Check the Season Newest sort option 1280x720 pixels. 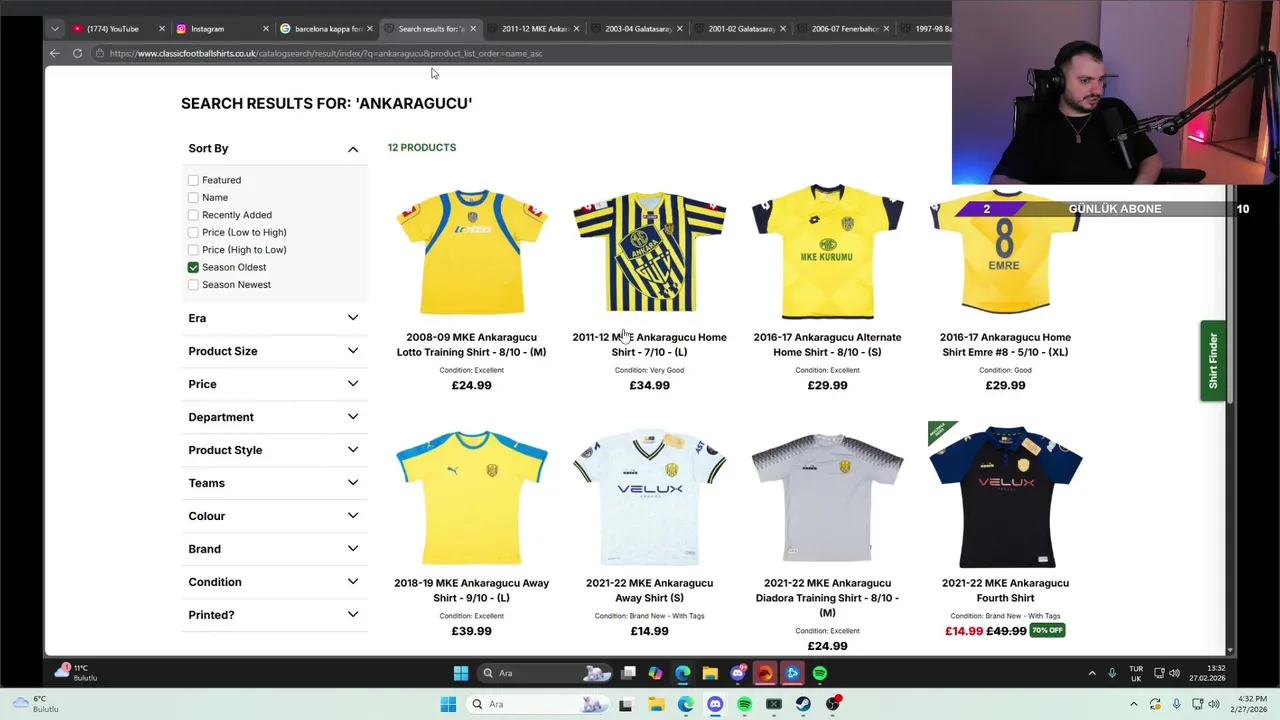click(193, 285)
